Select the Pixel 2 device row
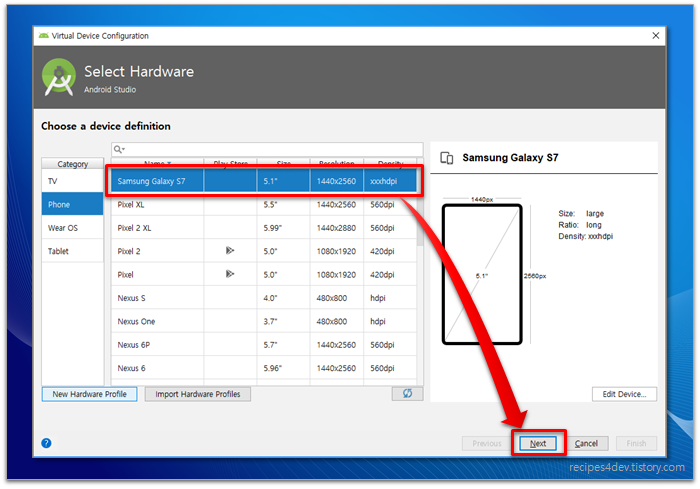Viewport: 700px width, 489px height. tap(264, 251)
